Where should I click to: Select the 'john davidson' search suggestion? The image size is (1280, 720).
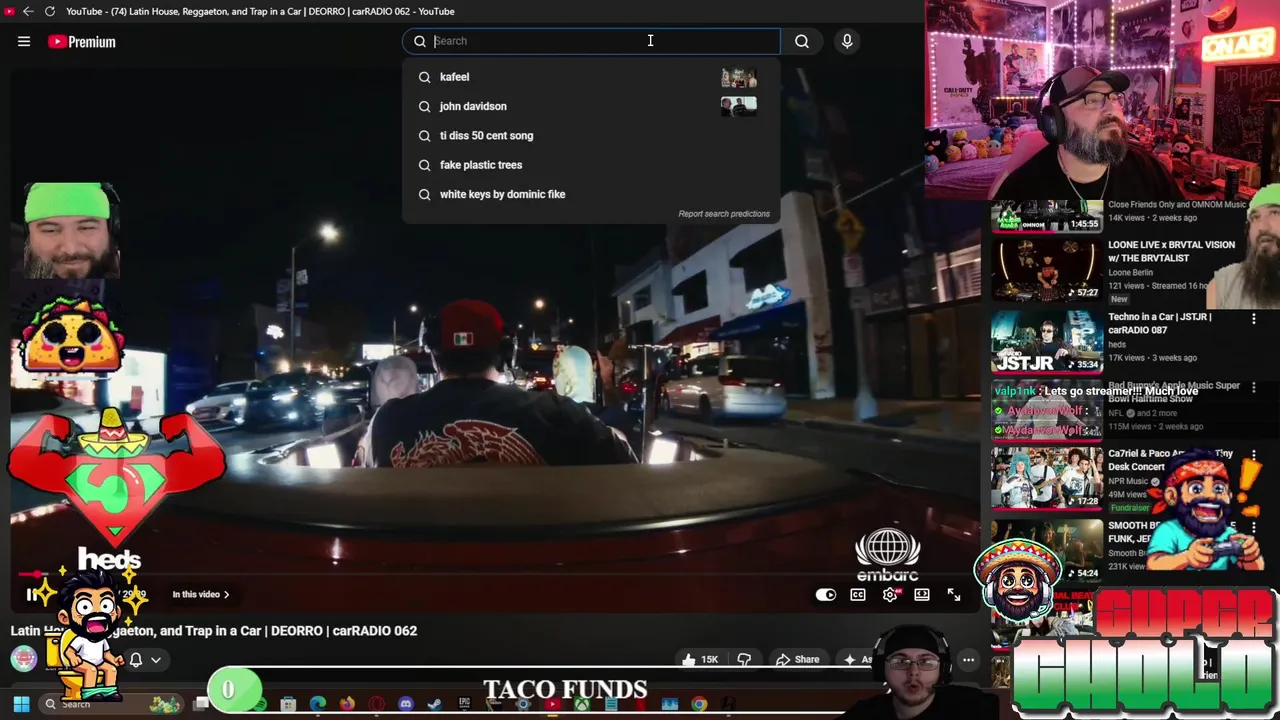tap(473, 106)
